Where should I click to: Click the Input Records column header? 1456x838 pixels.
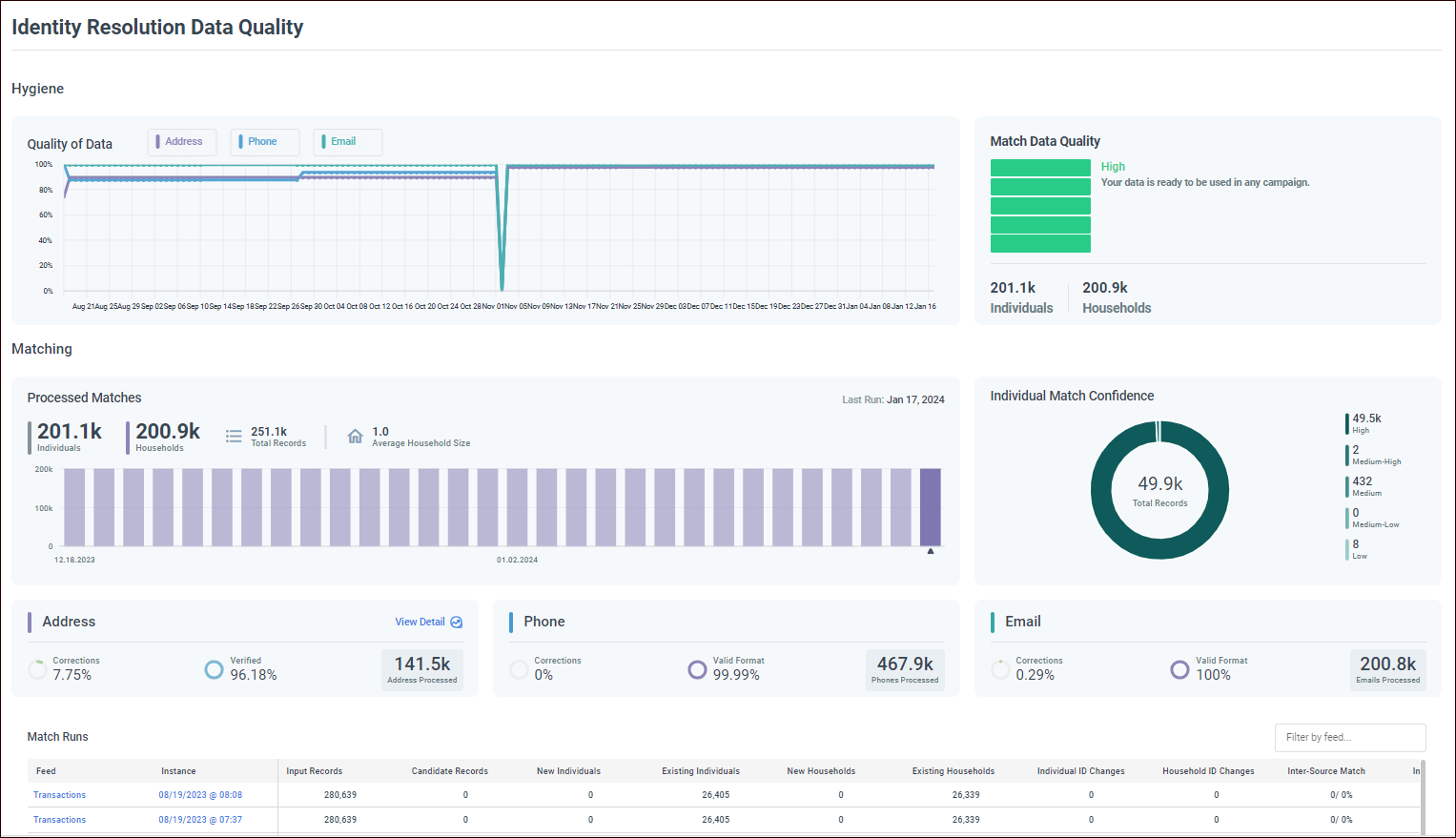[x=314, y=771]
